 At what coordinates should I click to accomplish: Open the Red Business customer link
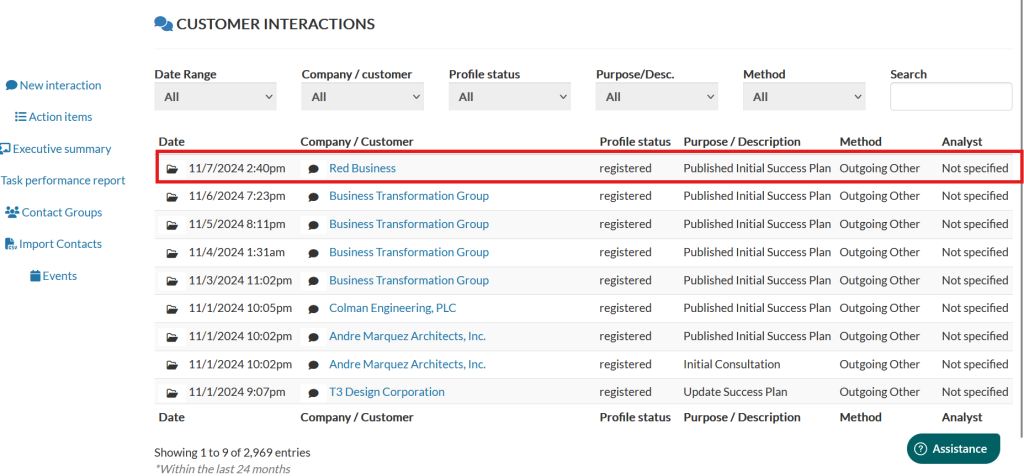click(x=362, y=169)
